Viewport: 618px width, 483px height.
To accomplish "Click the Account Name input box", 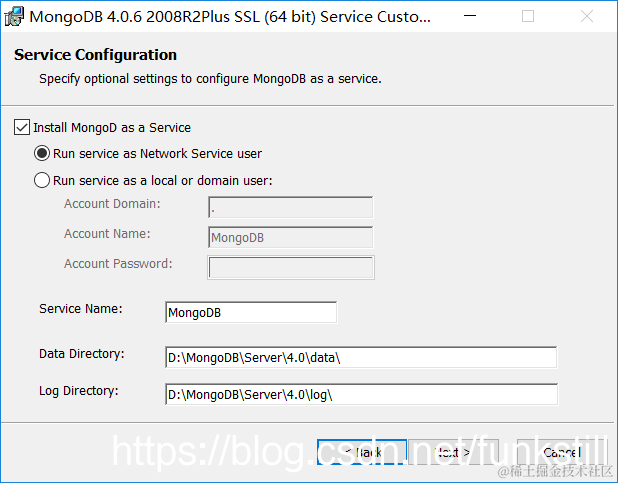I will click(x=290, y=237).
